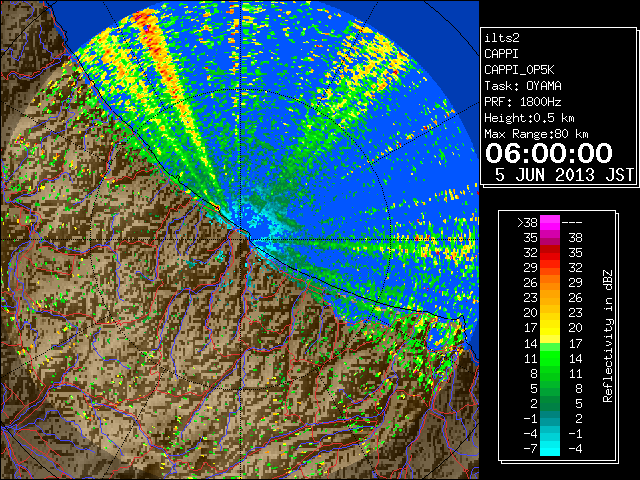Pick the orange swatch in reflectivity legend

click(x=550, y=283)
